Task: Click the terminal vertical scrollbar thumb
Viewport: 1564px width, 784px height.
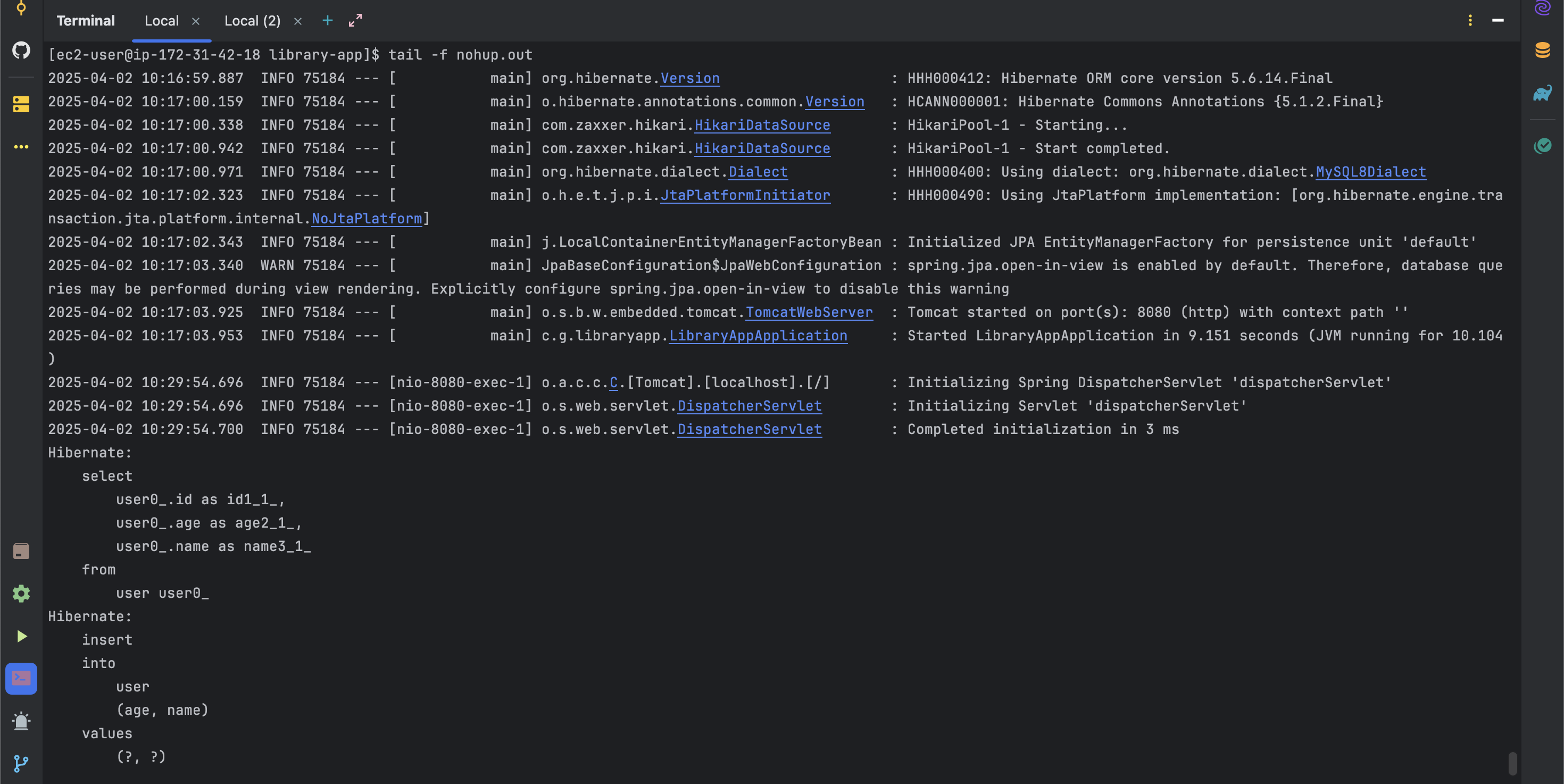Action: 1512,763
